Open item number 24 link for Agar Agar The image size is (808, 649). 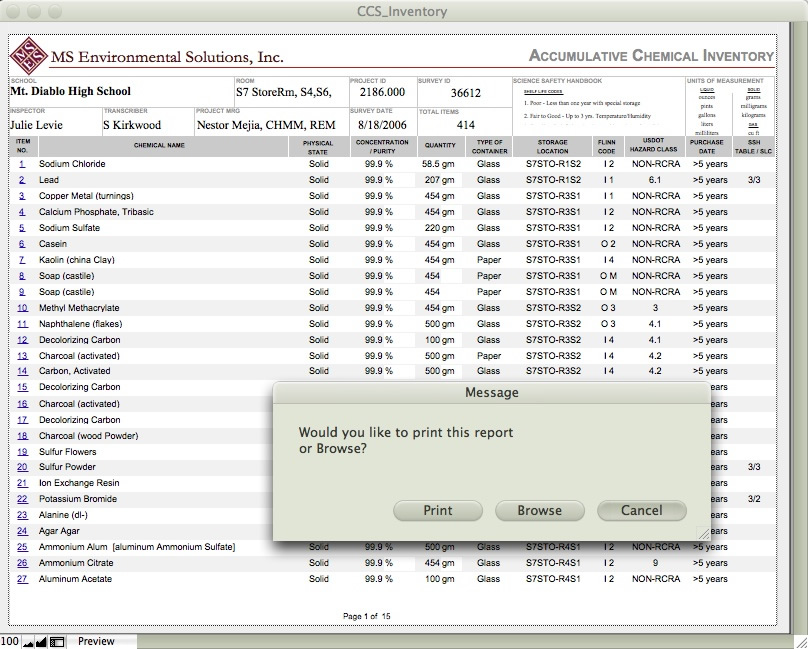(22, 531)
